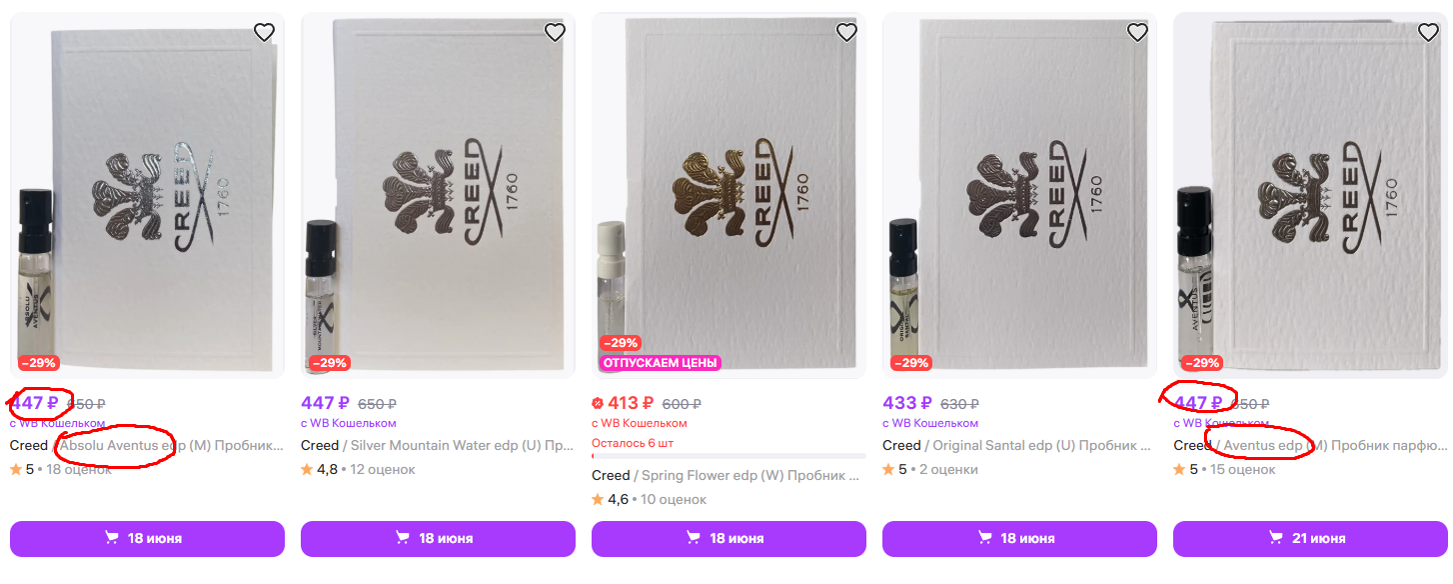Add Silver Mountain Water sample to cart

click(x=438, y=538)
